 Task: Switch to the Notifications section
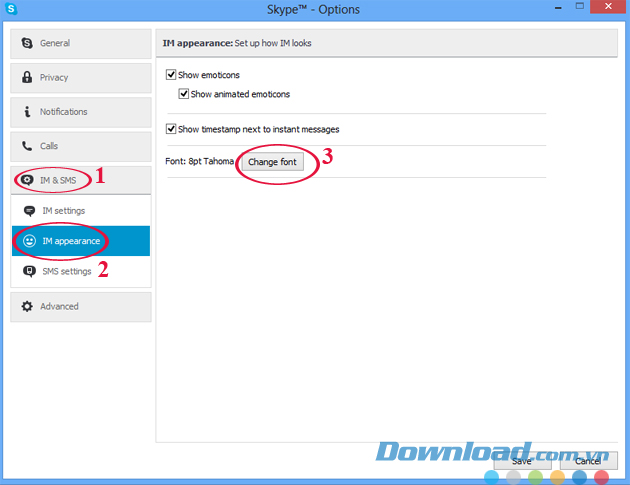point(81,112)
